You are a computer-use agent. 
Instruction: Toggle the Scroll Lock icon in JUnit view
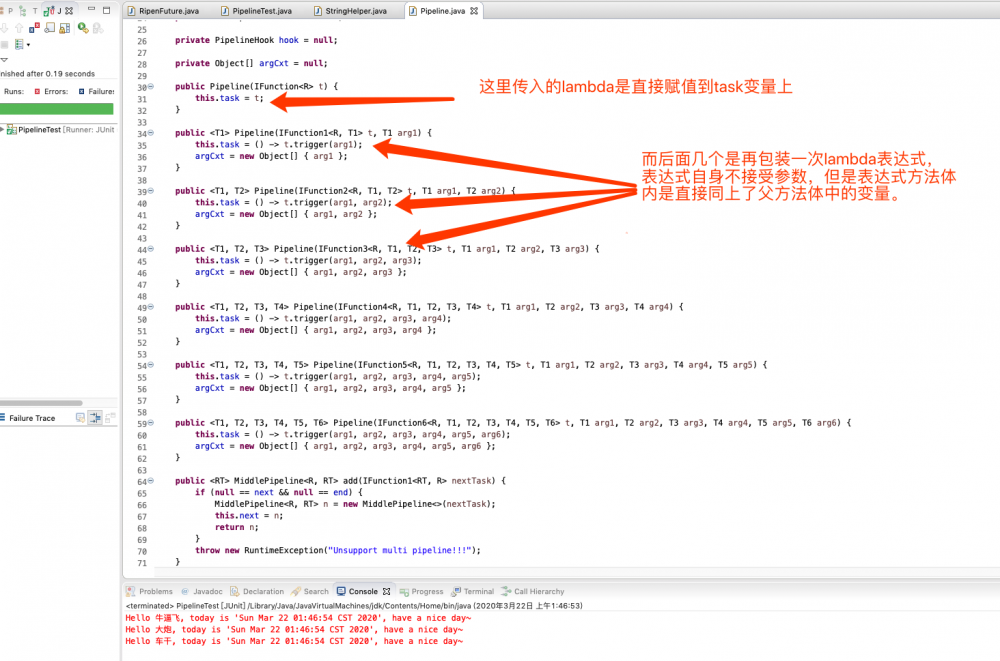point(64,28)
